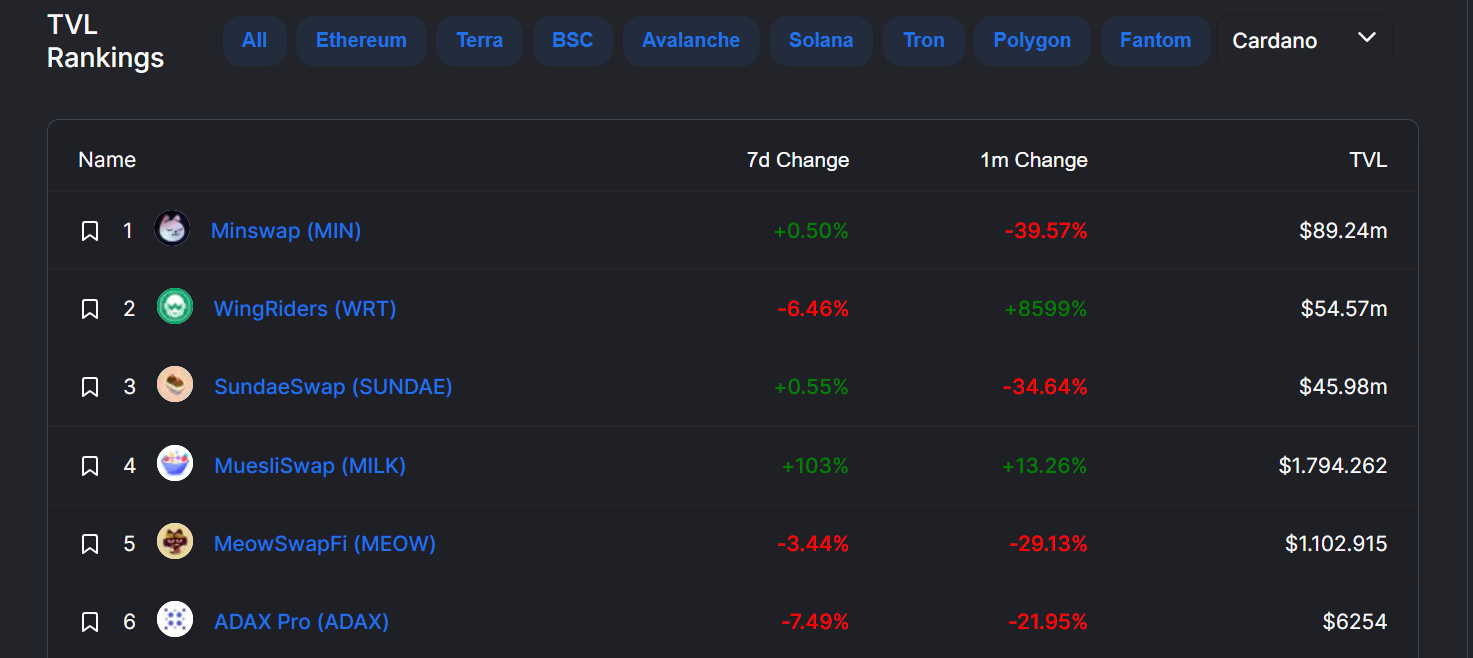Click Minswap's -39.57% 1m change
The width and height of the screenshot is (1473, 658).
click(1046, 231)
